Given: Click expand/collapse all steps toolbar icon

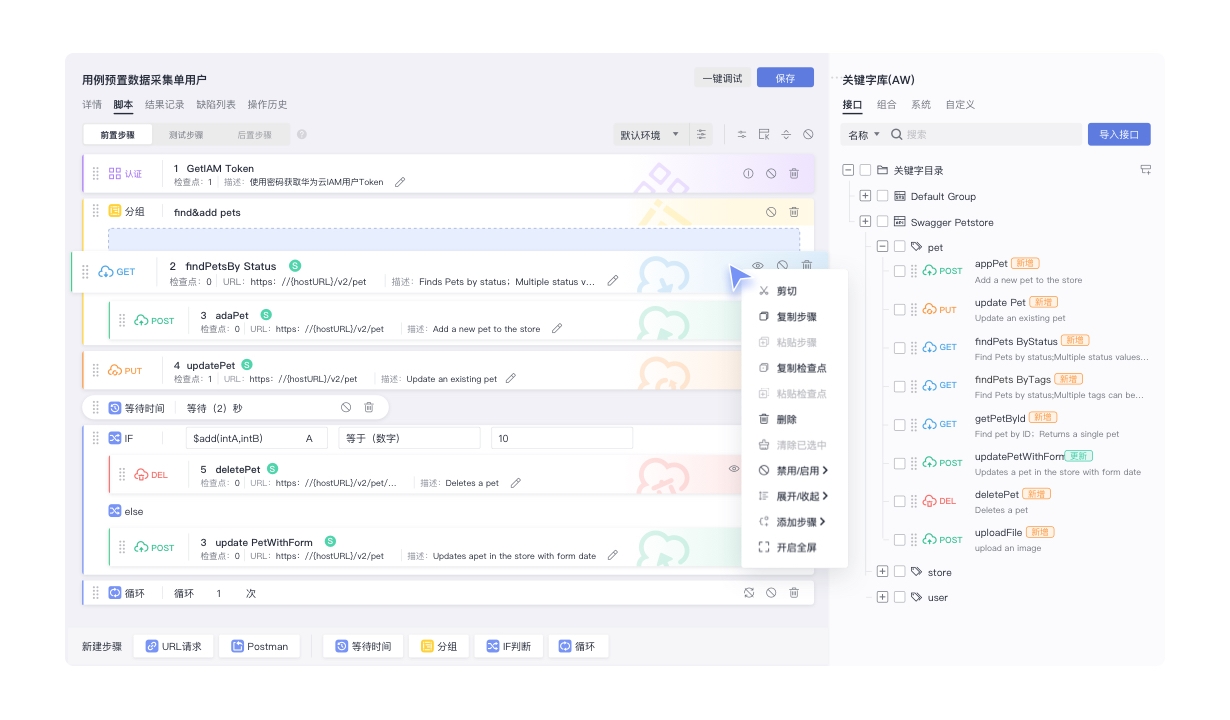Looking at the screenshot, I should tap(786, 134).
